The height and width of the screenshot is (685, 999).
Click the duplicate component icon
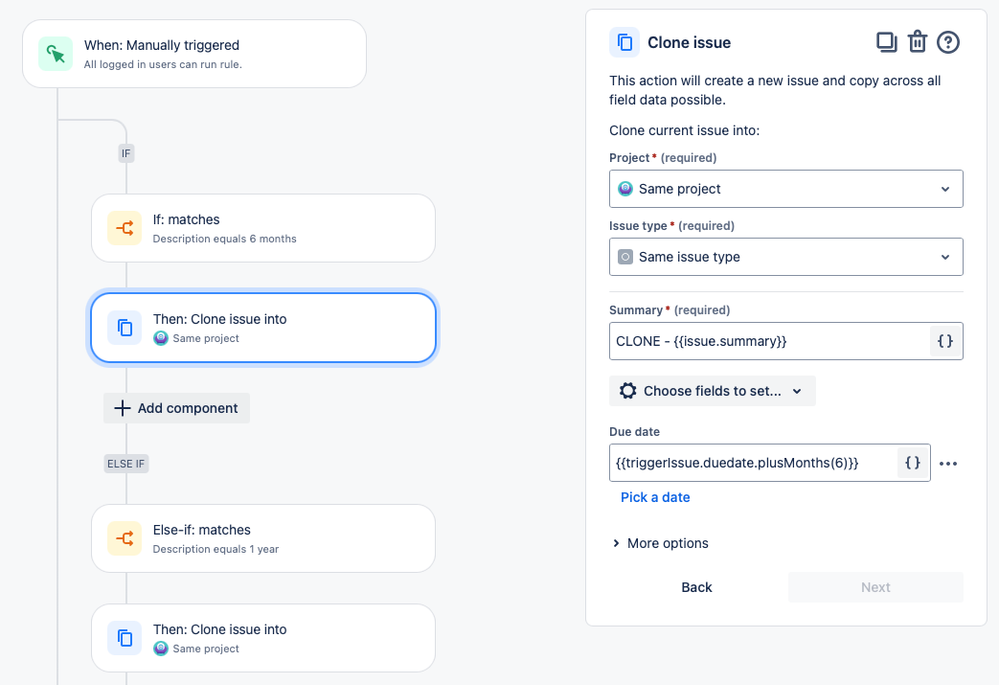pos(886,42)
